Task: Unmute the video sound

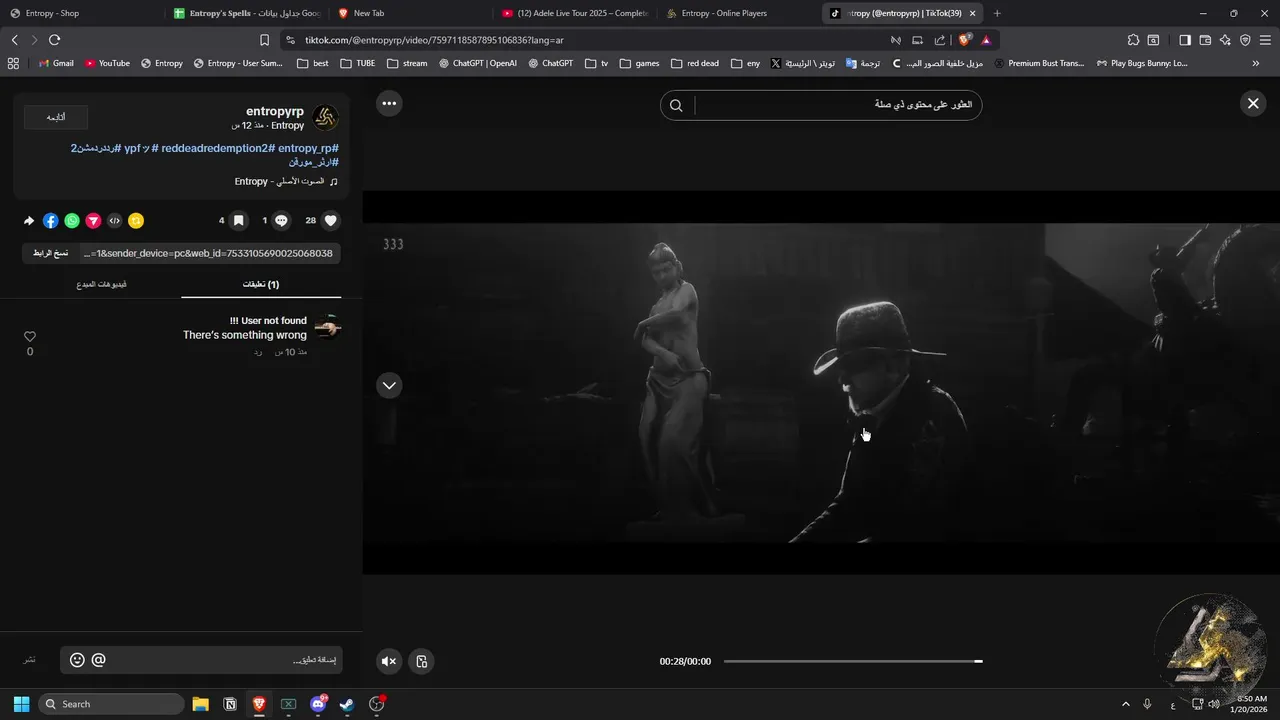Action: (389, 661)
